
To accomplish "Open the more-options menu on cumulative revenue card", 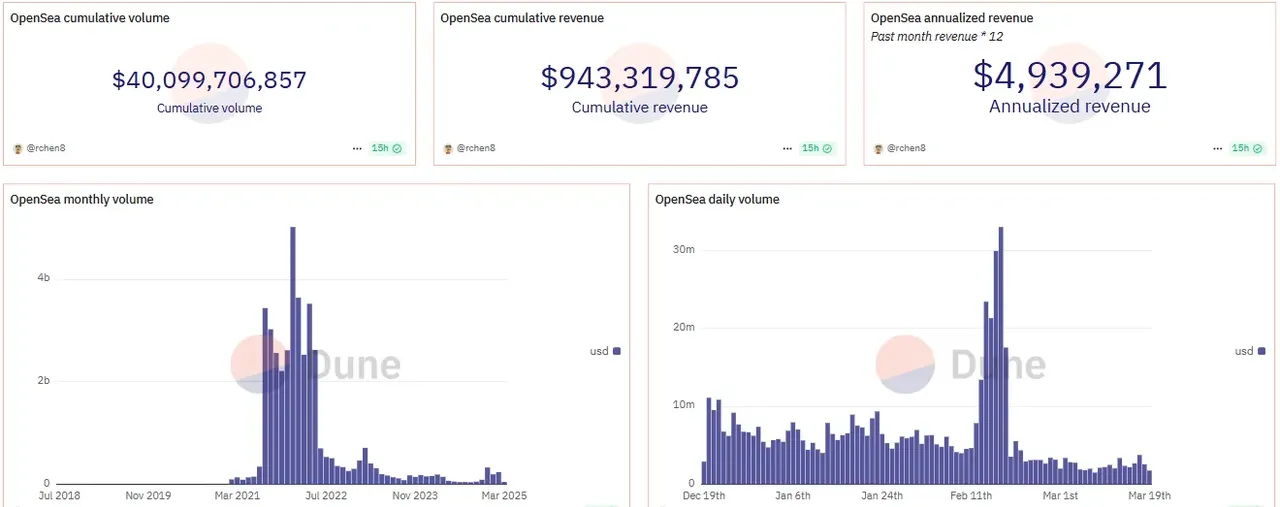I will pos(787,148).
